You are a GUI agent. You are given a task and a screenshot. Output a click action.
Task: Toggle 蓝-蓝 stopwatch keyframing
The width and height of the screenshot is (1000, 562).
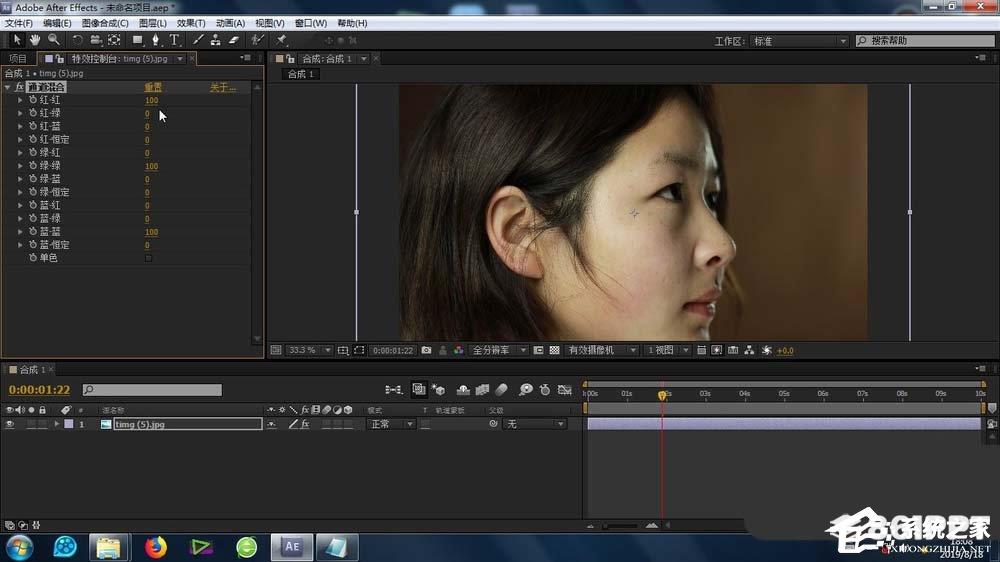point(33,232)
